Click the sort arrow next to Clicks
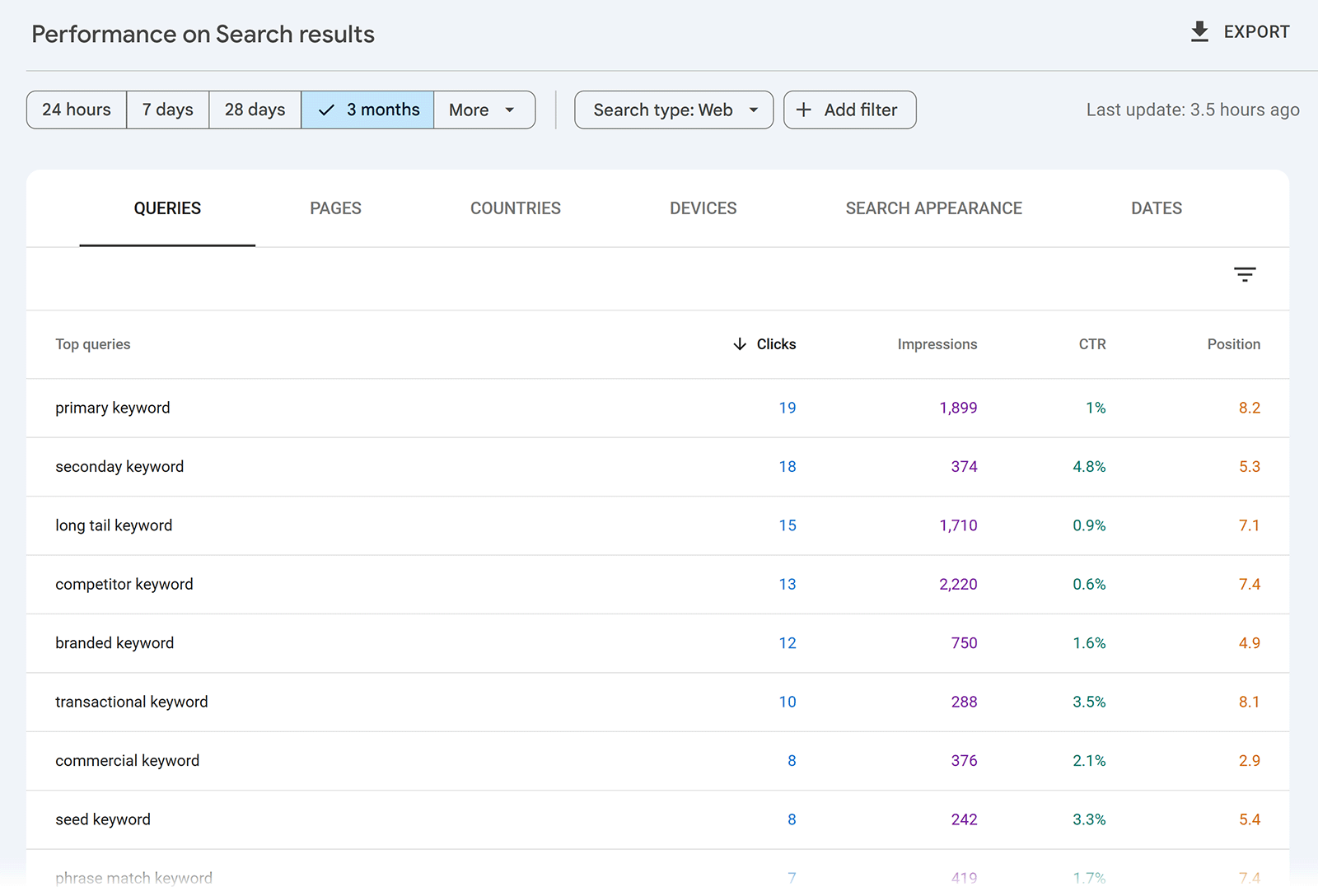1318x896 pixels. pos(740,344)
